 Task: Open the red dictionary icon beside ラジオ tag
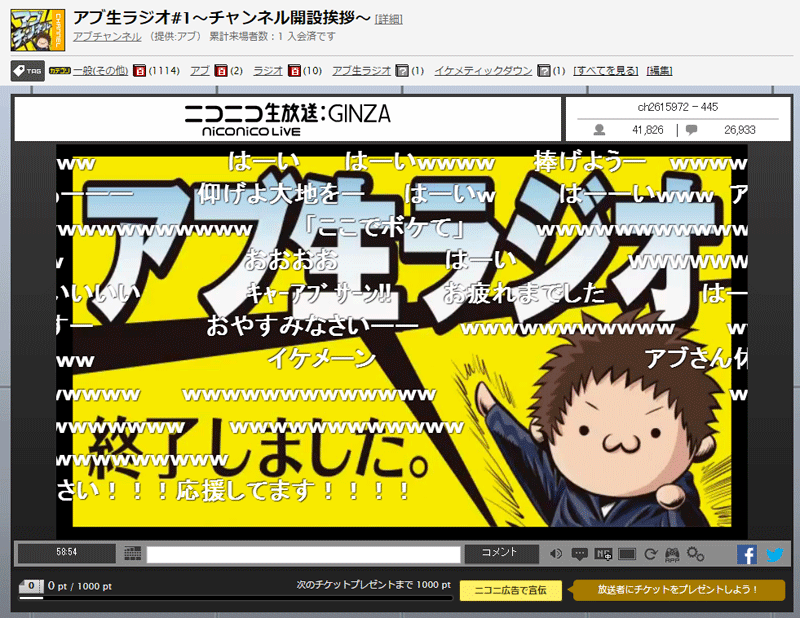point(294,71)
